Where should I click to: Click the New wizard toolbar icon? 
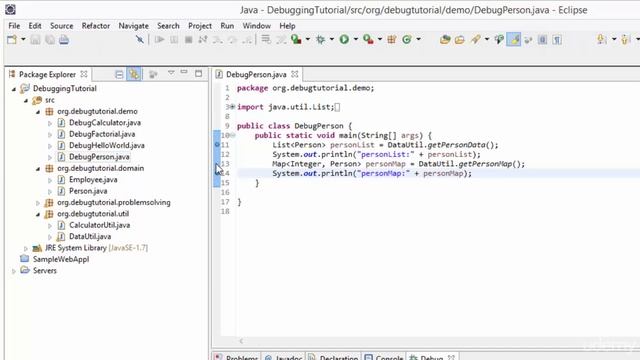coord(12,40)
